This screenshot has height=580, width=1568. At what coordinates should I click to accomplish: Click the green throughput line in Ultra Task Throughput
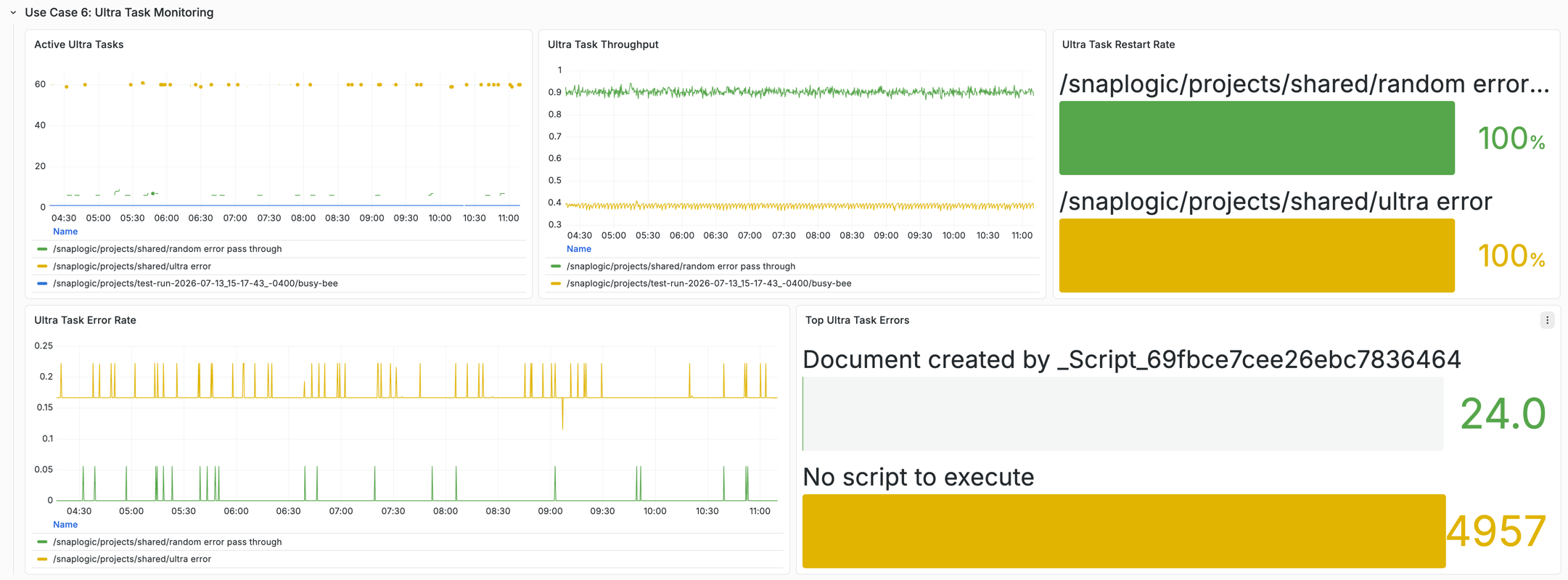[798, 91]
